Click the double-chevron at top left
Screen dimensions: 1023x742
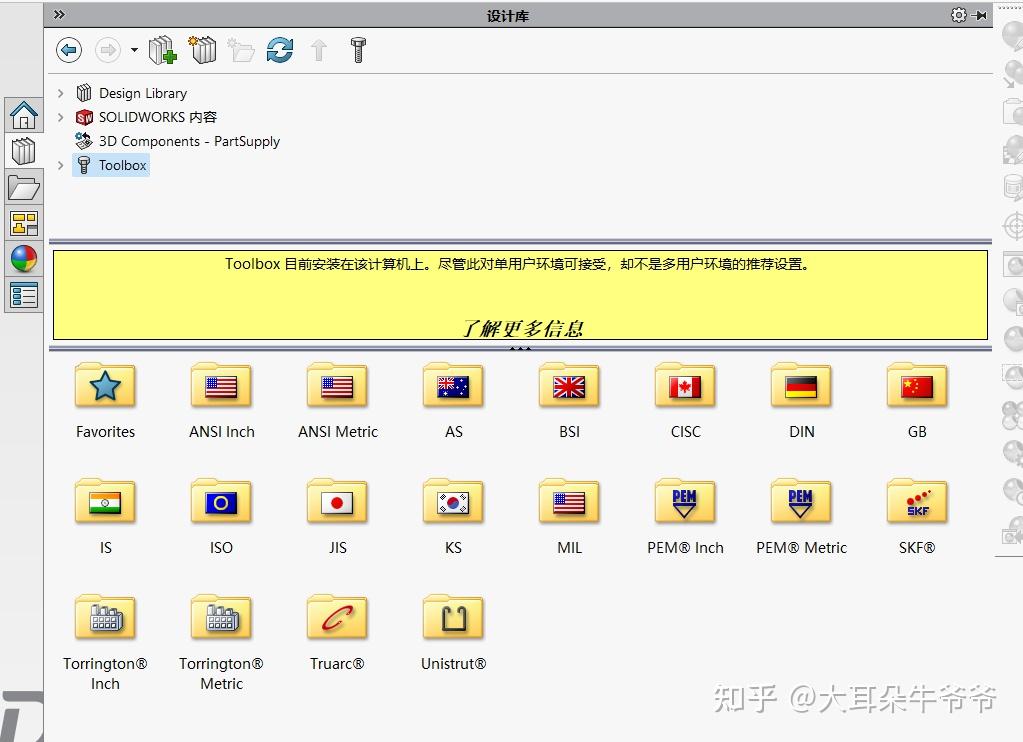(x=60, y=14)
